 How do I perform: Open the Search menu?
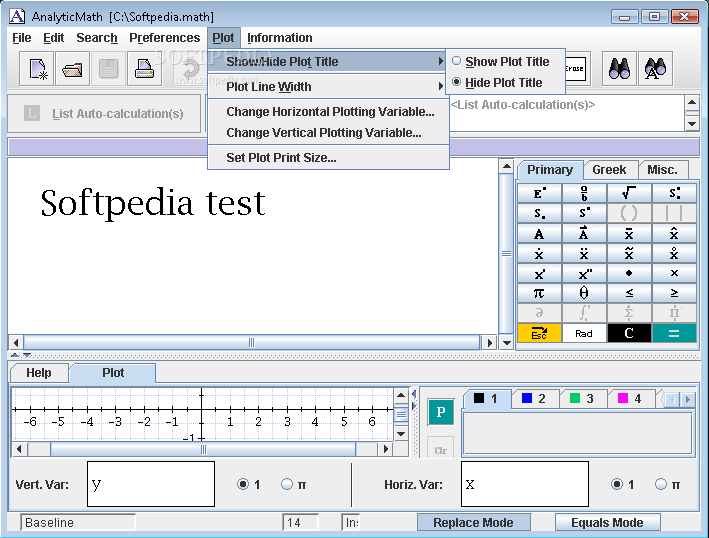pos(97,38)
